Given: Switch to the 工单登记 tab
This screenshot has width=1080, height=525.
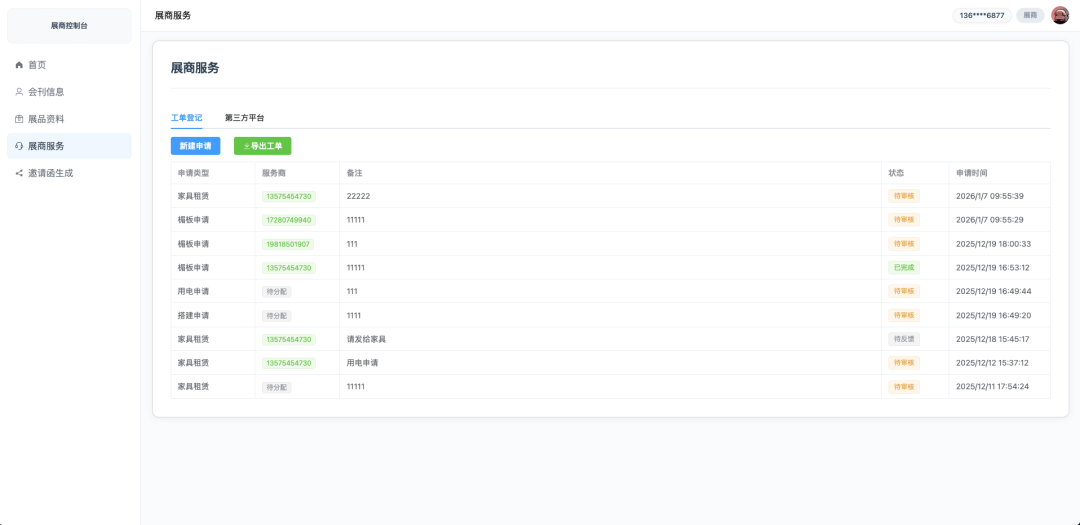Looking at the screenshot, I should [187, 118].
